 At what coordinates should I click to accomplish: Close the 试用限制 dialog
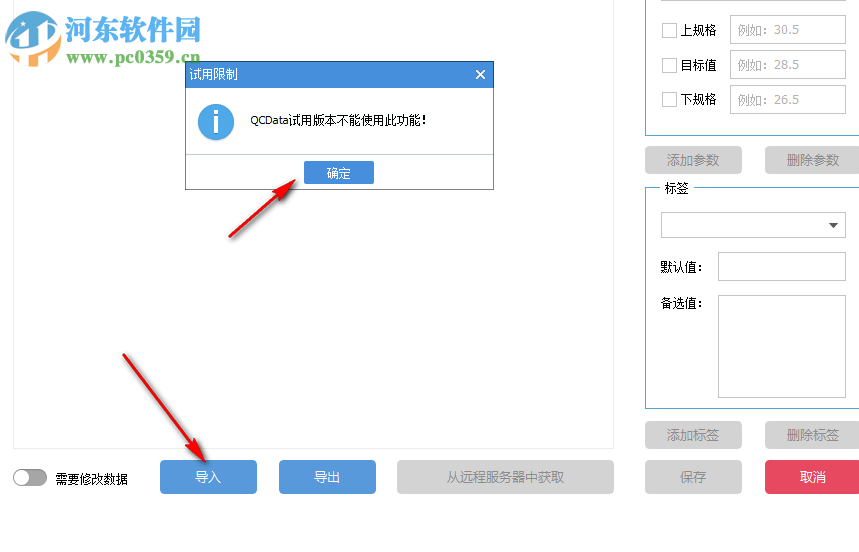pyautogui.click(x=480, y=74)
